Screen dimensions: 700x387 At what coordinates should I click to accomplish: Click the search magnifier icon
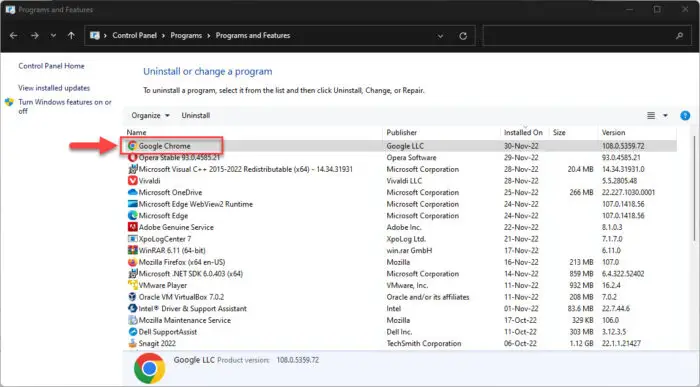coord(679,36)
